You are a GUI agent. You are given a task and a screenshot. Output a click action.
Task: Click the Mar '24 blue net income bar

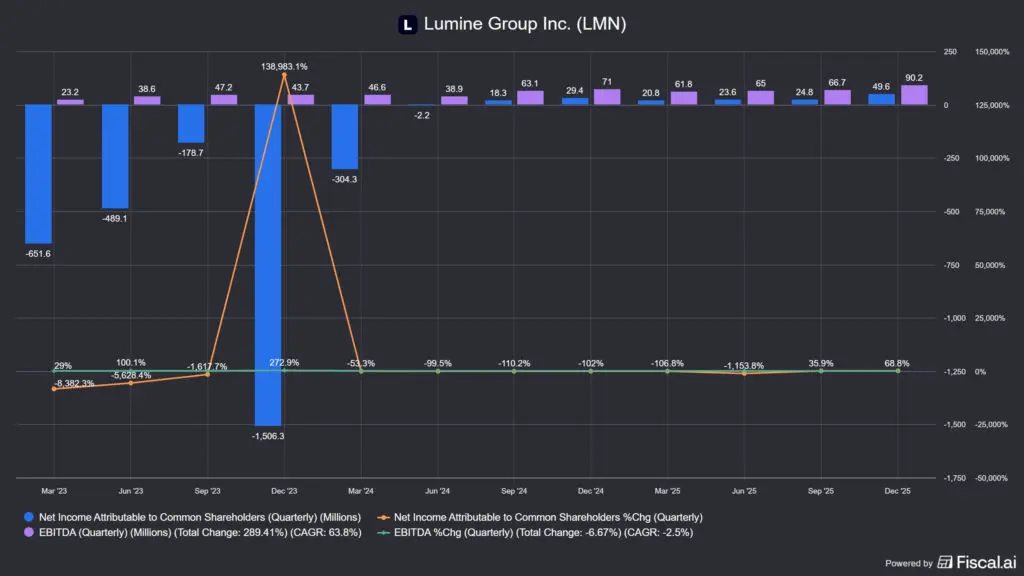(345, 136)
